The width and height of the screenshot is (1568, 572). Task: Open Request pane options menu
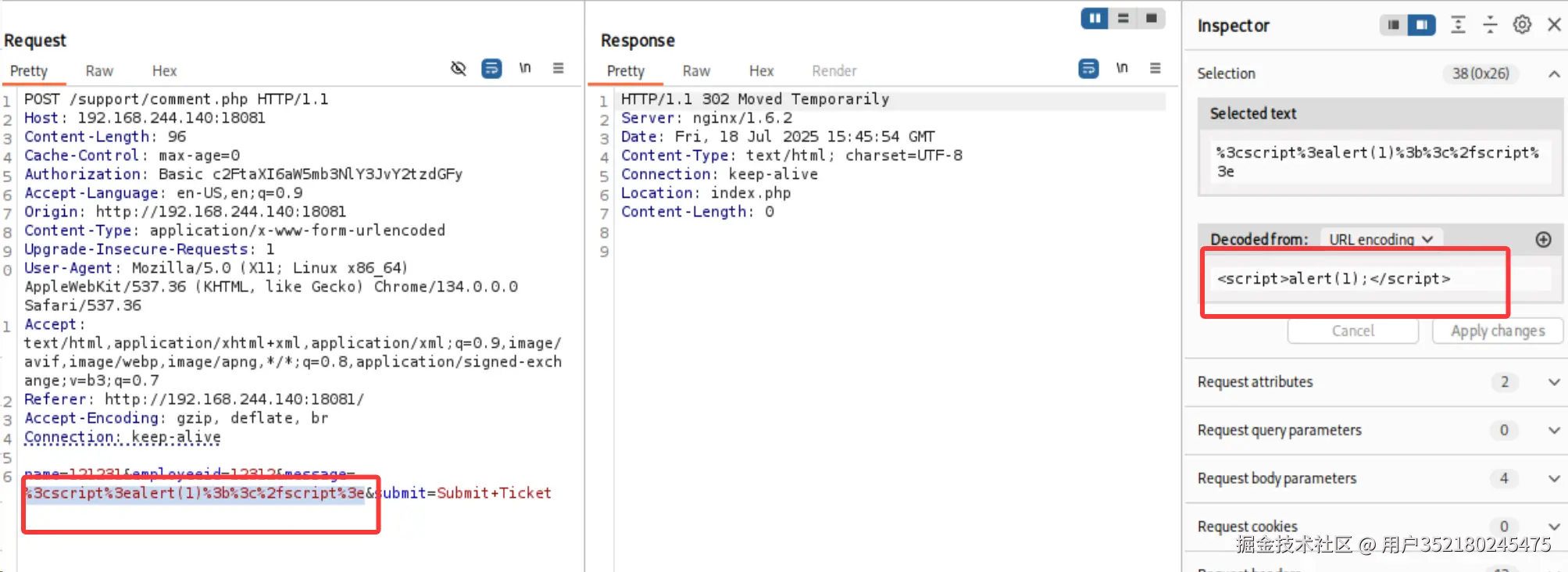(558, 68)
